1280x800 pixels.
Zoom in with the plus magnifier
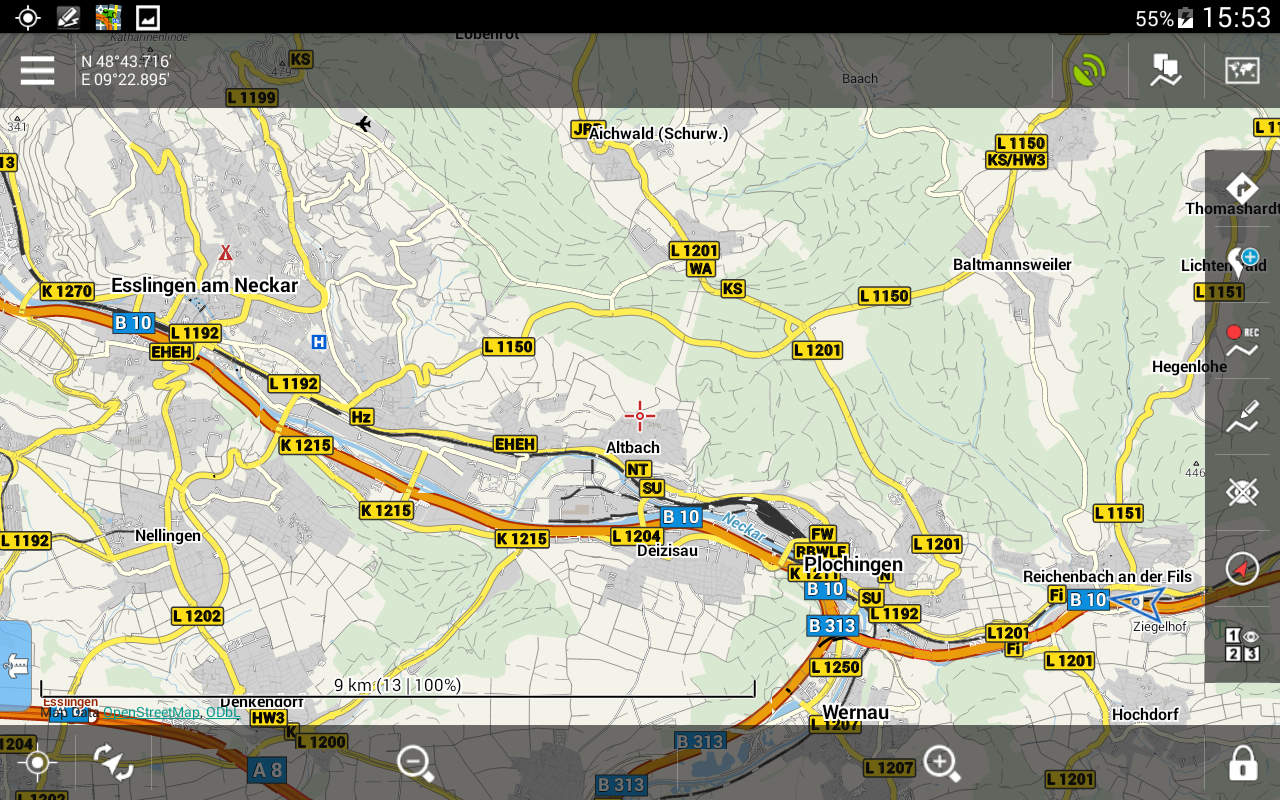942,763
